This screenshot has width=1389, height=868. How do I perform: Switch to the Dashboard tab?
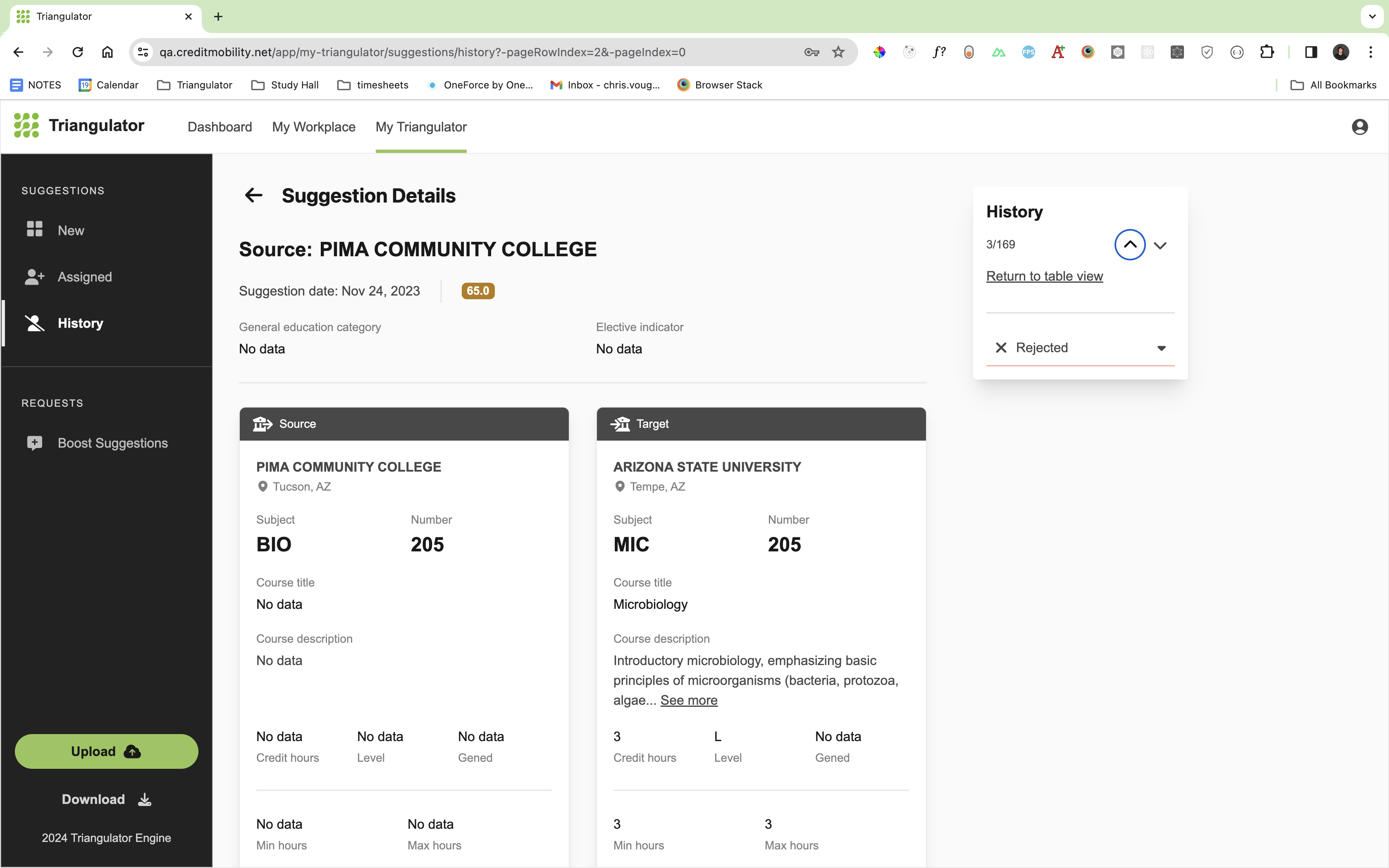point(219,127)
